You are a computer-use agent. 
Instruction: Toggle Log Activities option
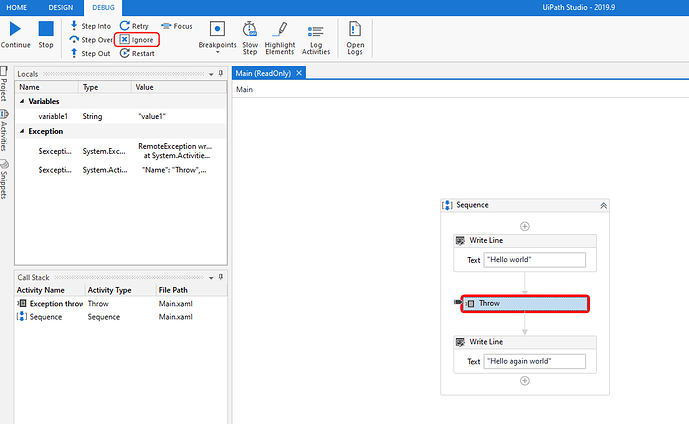point(316,38)
